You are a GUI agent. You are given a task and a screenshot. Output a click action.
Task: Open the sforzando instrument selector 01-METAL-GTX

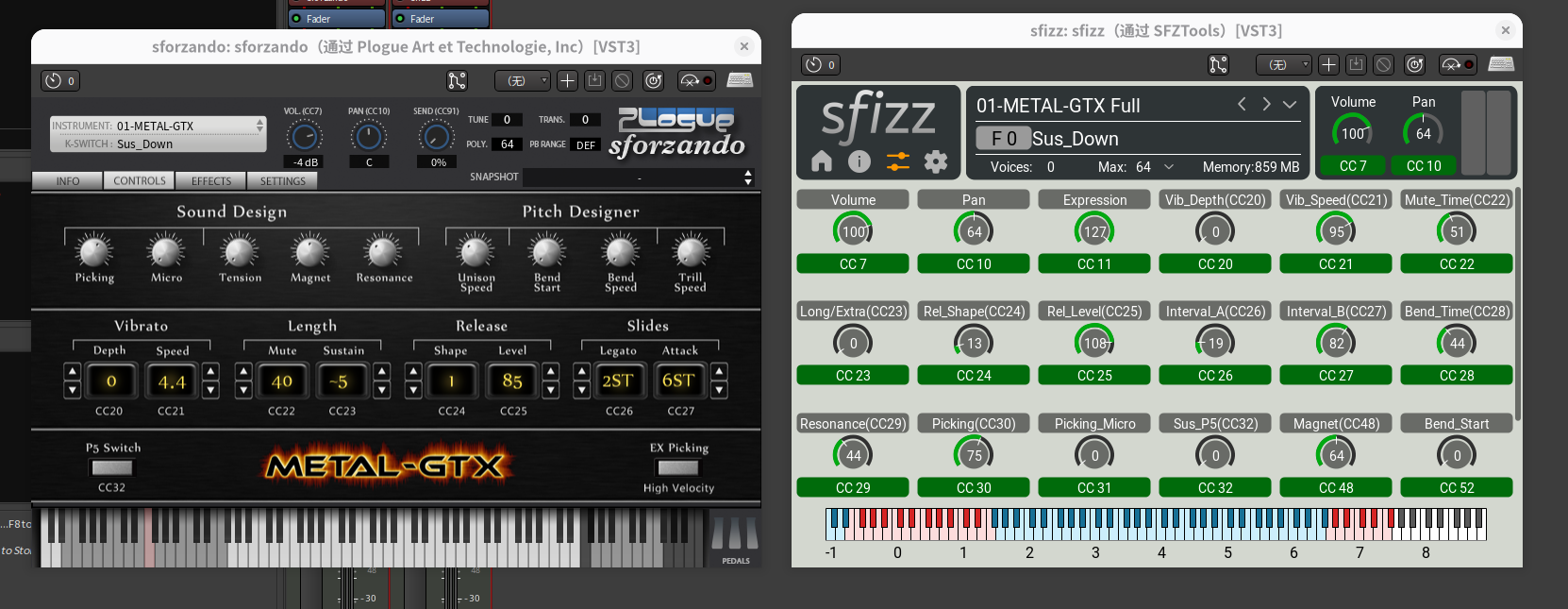tap(158, 126)
